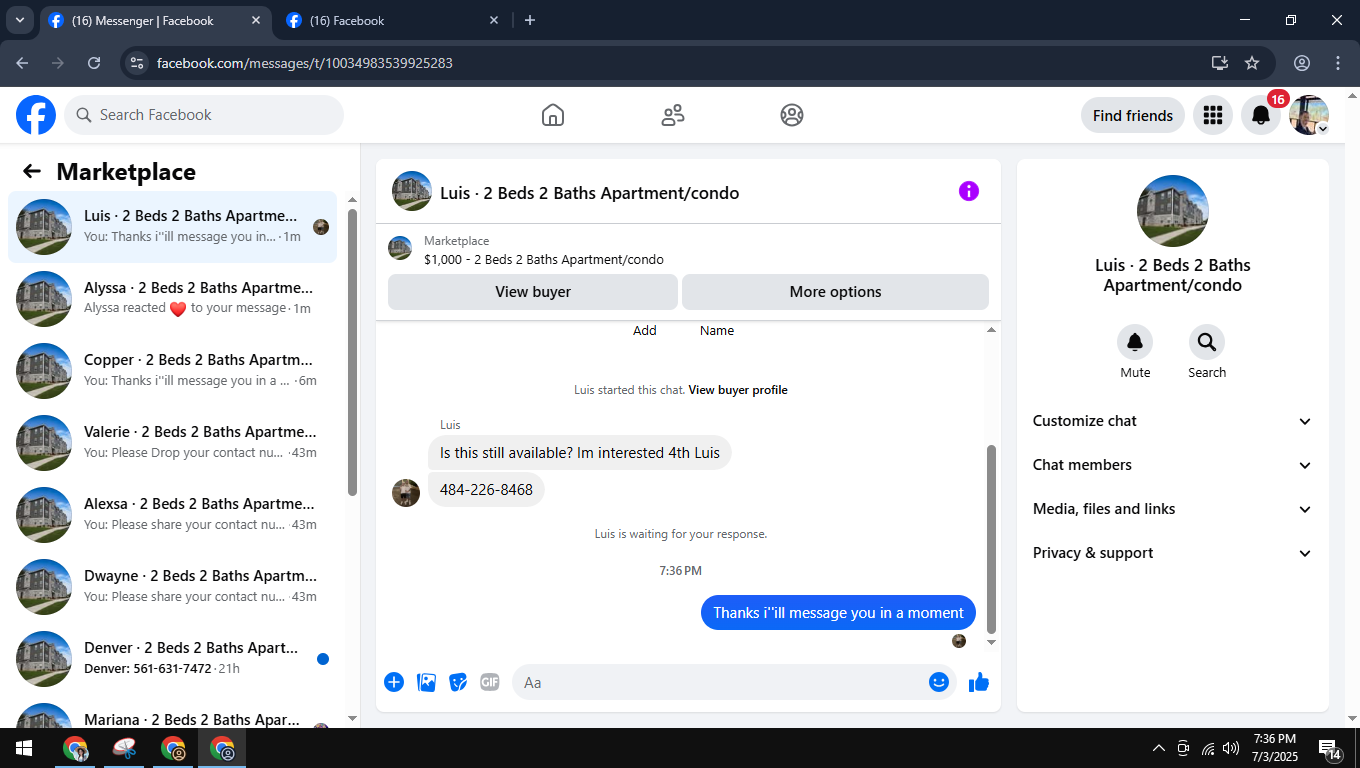Viewport: 1360px width, 768px height.
Task: Send a thumbs-up like
Action: (x=979, y=682)
